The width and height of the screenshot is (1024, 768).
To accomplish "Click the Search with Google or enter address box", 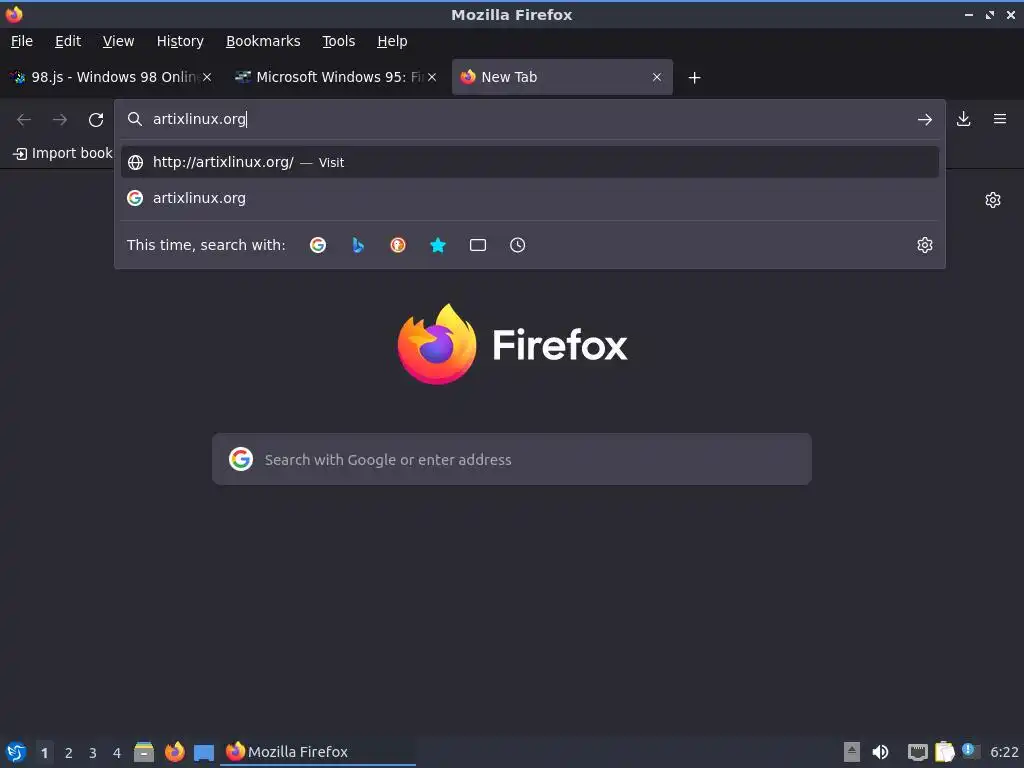I will pyautogui.click(x=512, y=459).
